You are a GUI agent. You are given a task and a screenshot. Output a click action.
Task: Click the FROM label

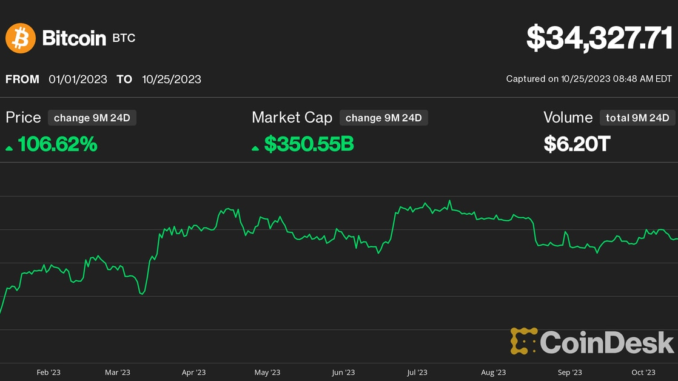(22, 79)
